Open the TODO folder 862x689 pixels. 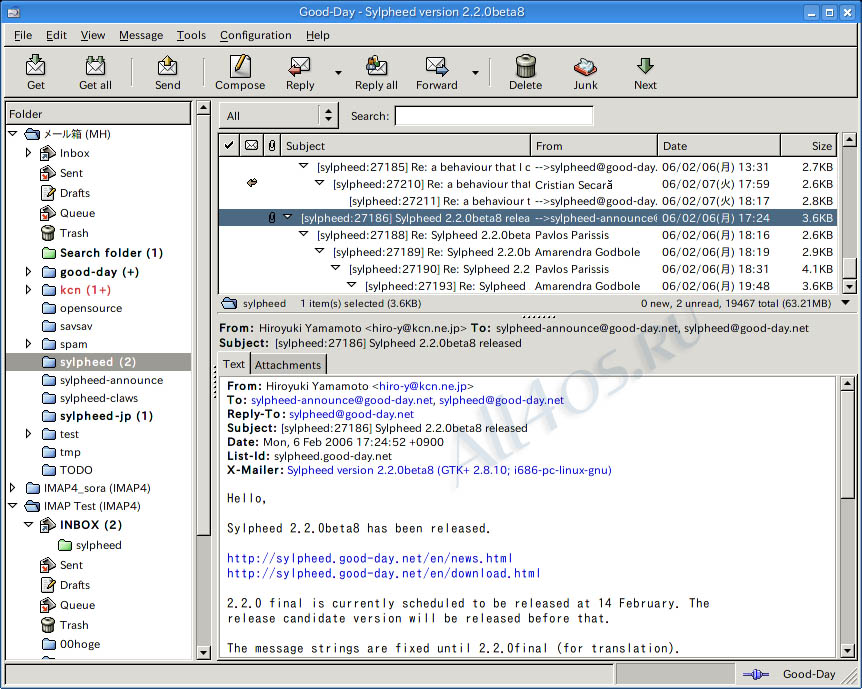tap(76, 470)
